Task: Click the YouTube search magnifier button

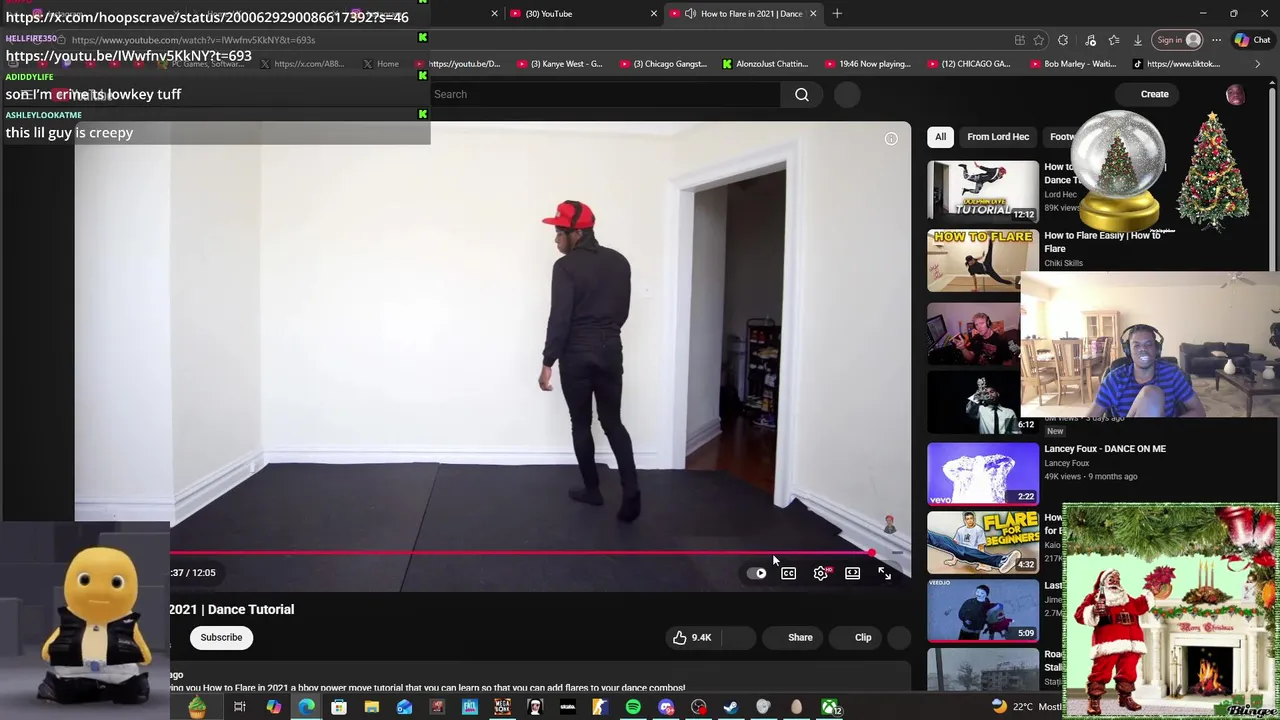Action: [x=802, y=94]
